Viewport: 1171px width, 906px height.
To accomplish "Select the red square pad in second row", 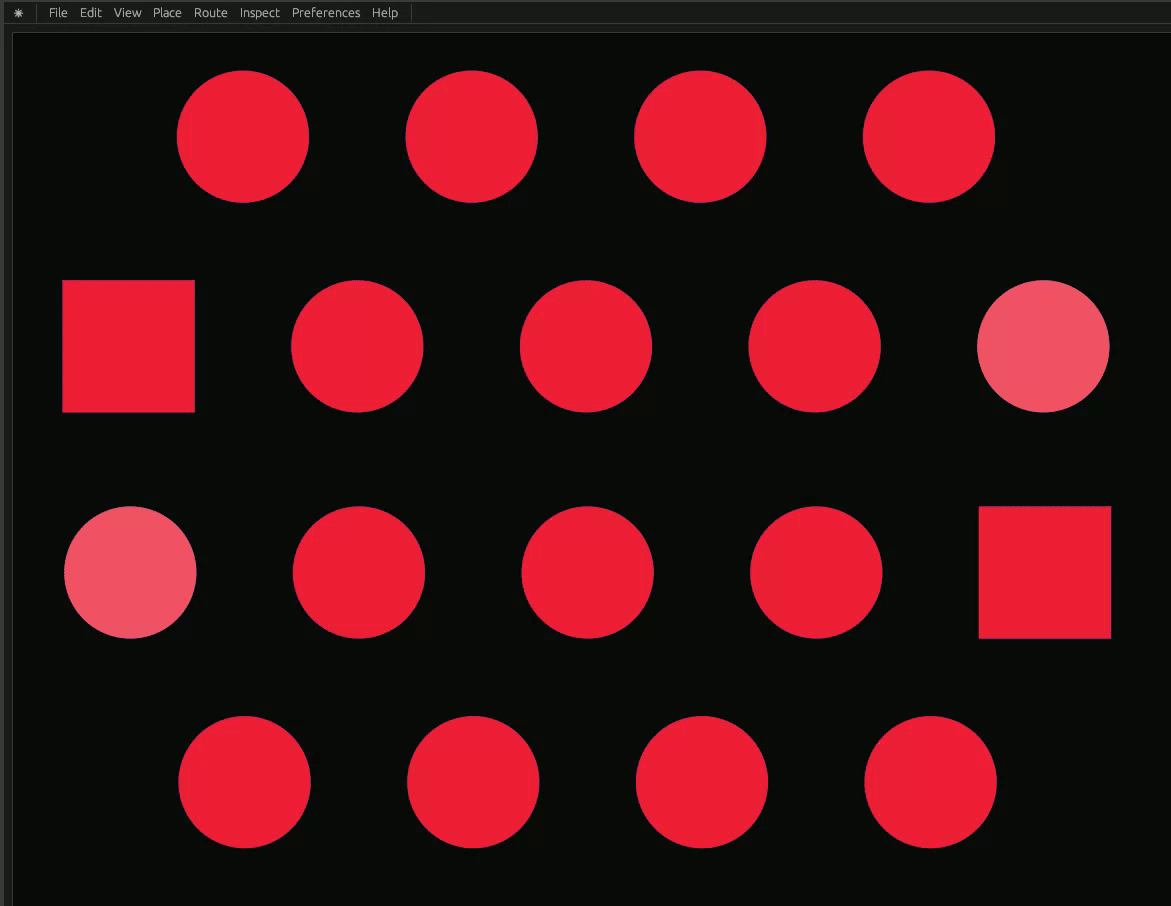I will point(128,346).
